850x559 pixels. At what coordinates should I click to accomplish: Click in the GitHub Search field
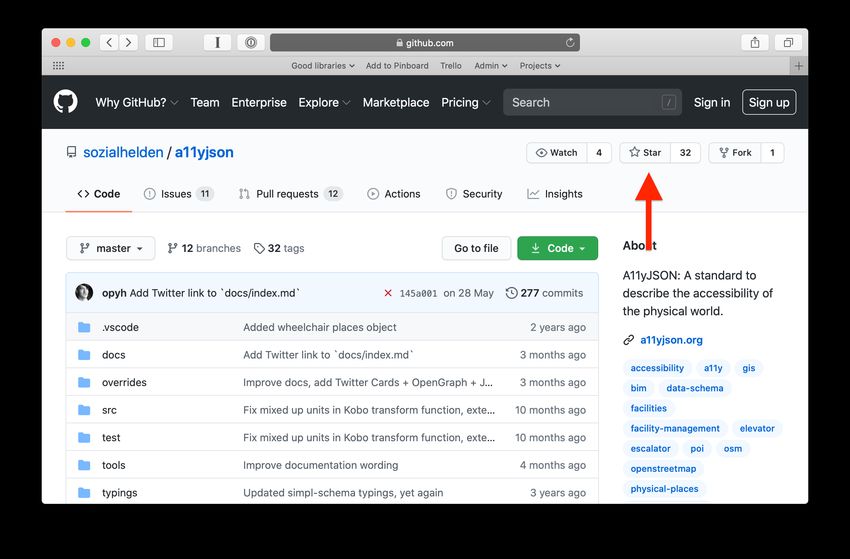[x=593, y=102]
